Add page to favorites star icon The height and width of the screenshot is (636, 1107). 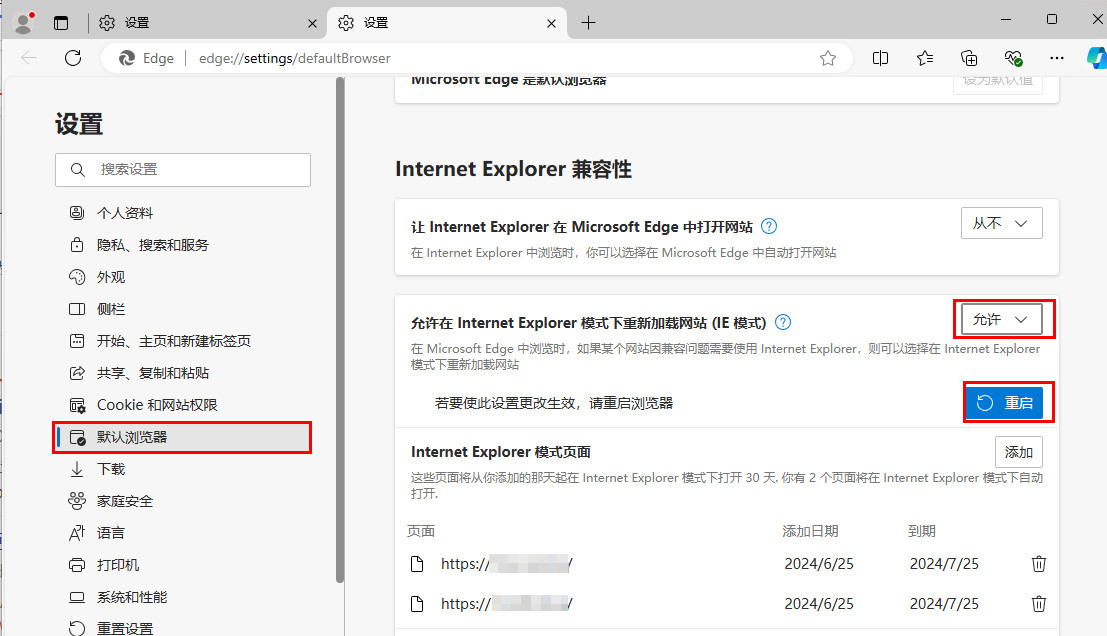coord(828,58)
